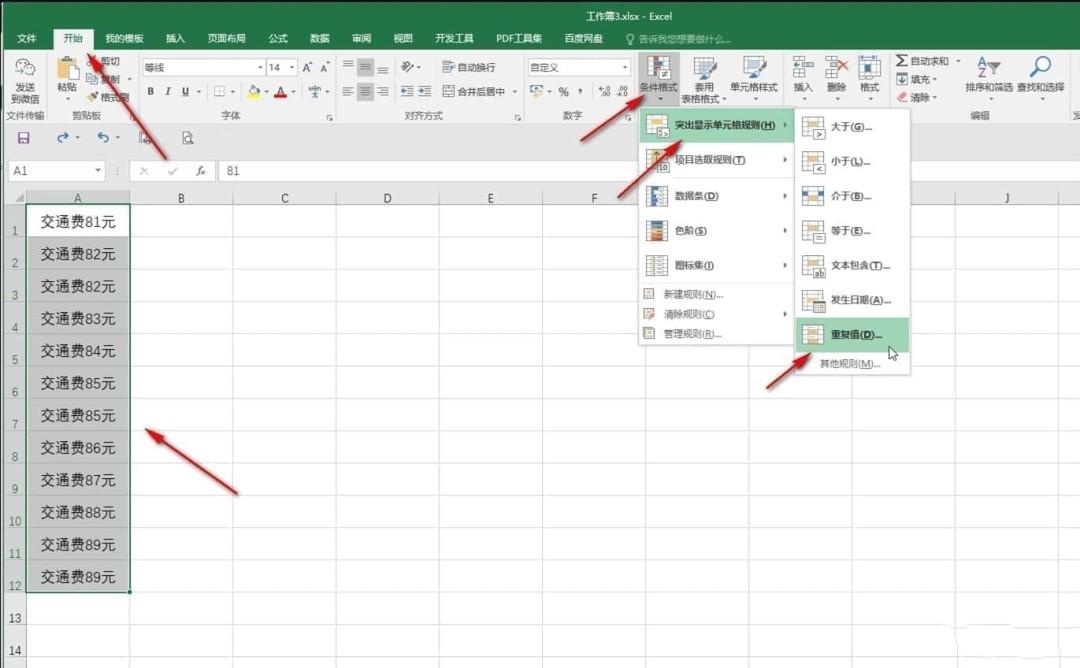
Task: Open the 条件格式 conditional formatting button
Action: (x=658, y=78)
